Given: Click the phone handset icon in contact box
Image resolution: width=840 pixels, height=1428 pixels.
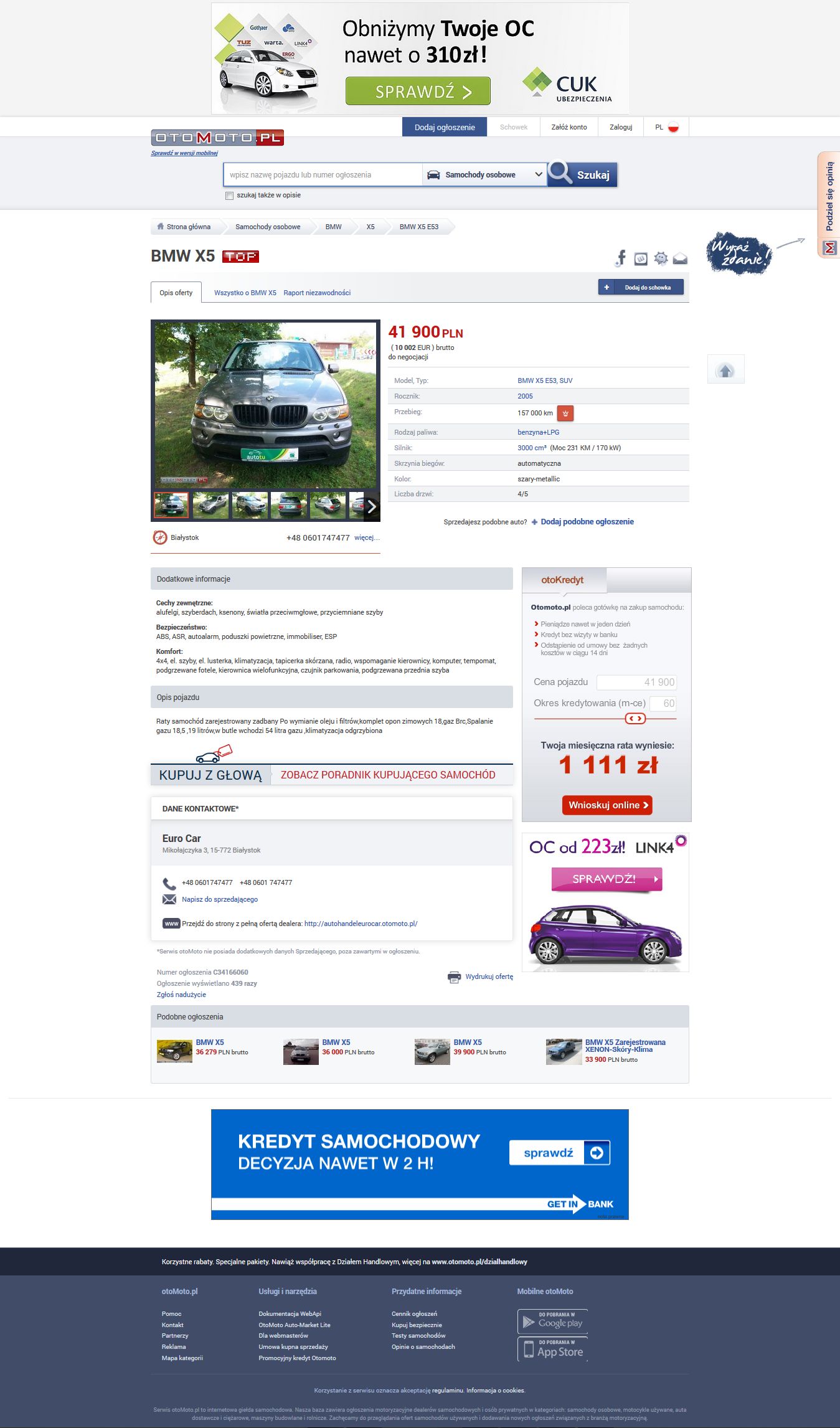Looking at the screenshot, I should pos(169,884).
